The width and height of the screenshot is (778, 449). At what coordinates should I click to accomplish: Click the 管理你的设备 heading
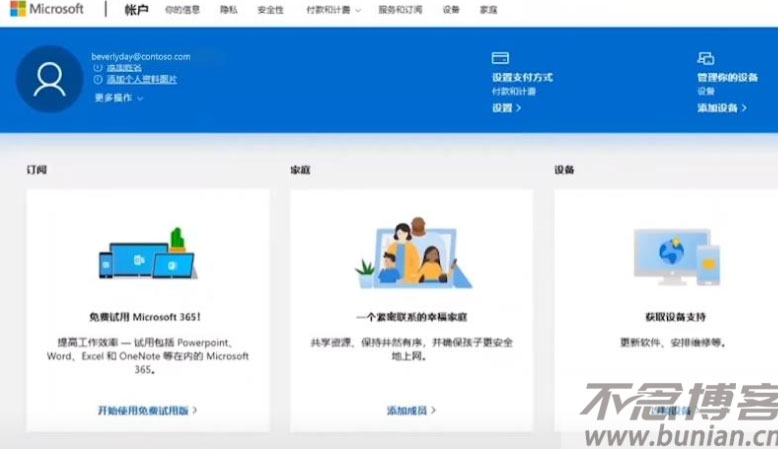[x=727, y=77]
